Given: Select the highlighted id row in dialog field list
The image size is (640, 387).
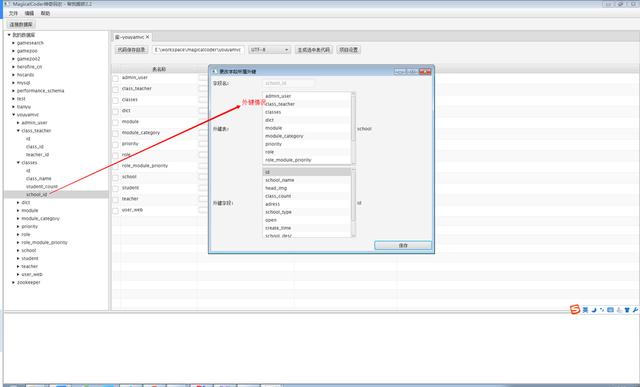Looking at the screenshot, I should 307,172.
